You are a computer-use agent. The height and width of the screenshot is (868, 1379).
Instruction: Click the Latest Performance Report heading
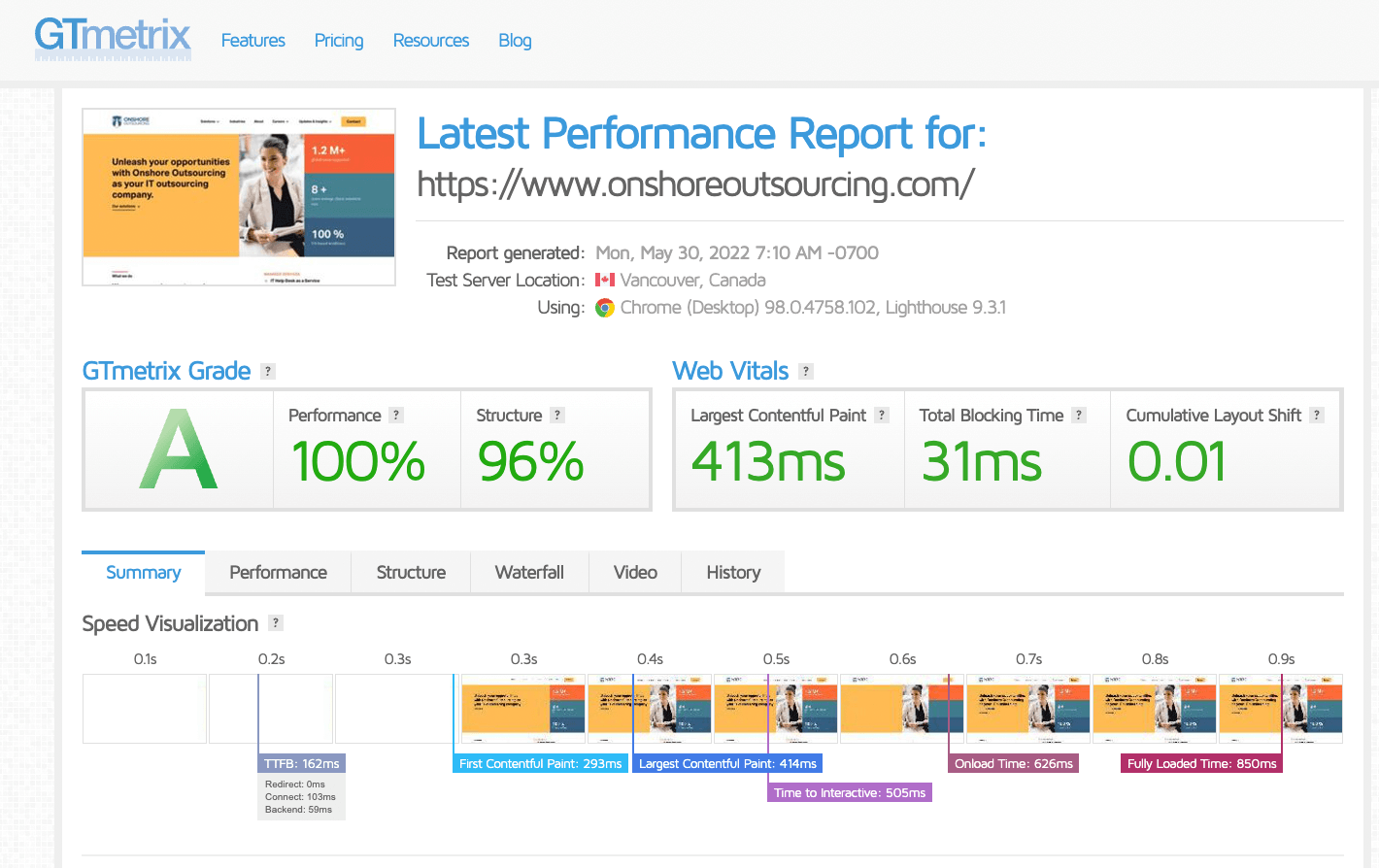[x=701, y=134]
